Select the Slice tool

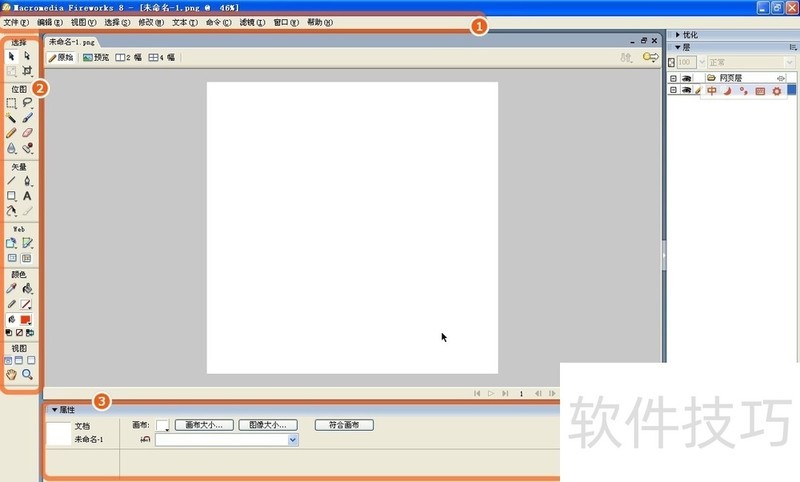pyautogui.click(x=27, y=243)
